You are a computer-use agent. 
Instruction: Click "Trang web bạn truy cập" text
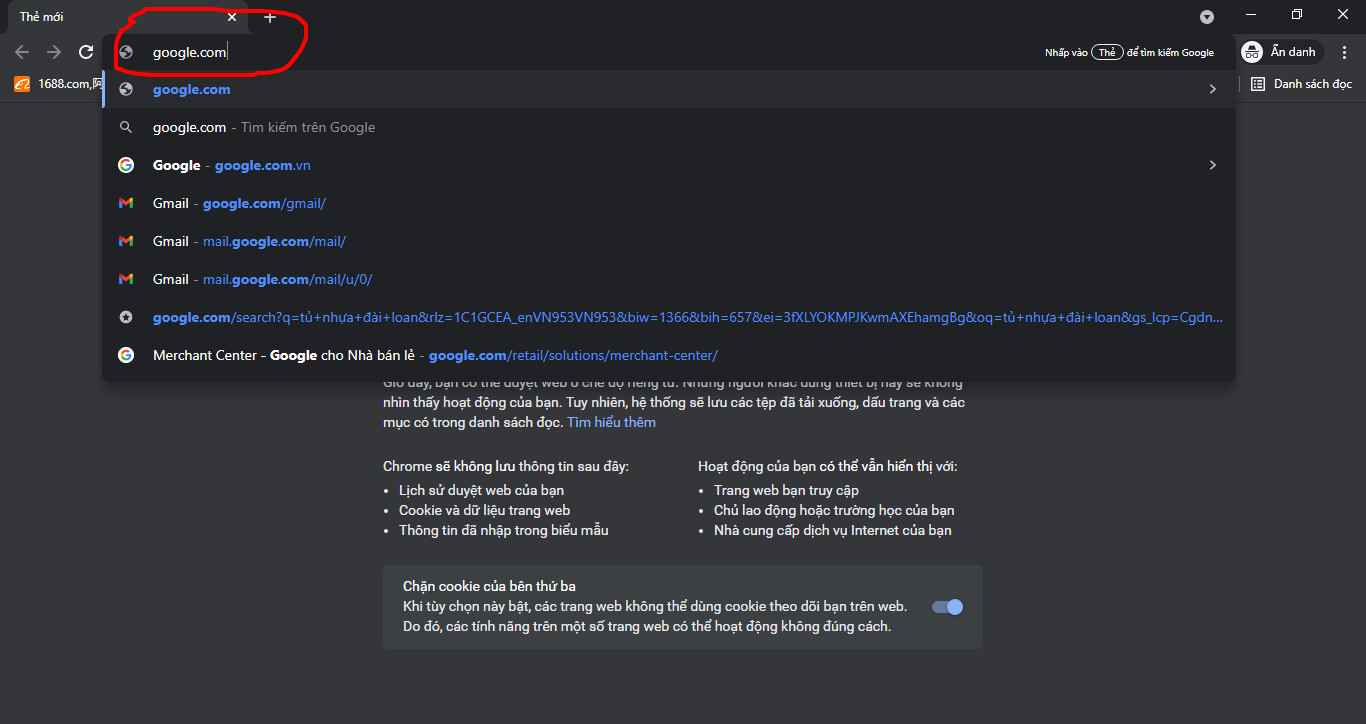tap(787, 490)
